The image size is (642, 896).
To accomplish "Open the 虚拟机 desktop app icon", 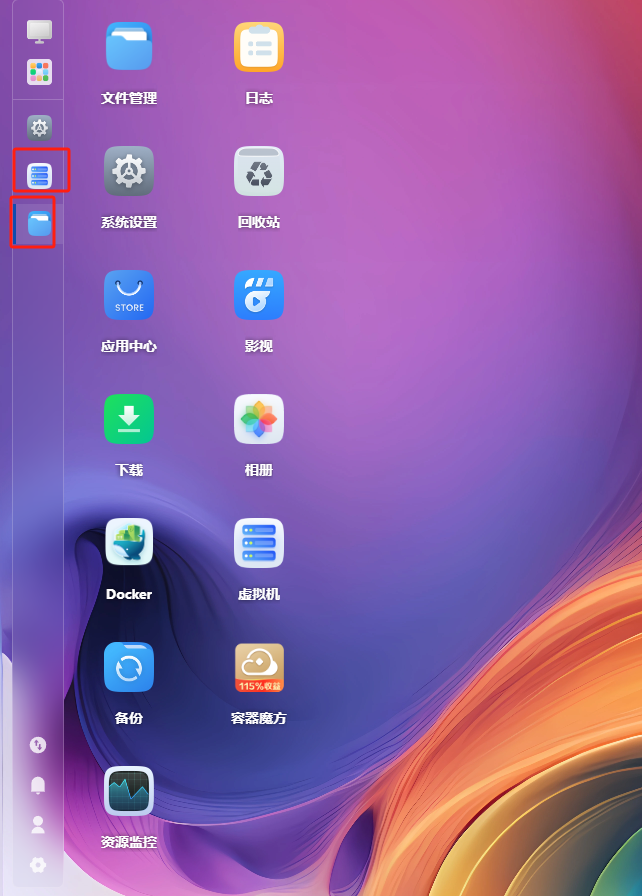I will [x=259, y=543].
